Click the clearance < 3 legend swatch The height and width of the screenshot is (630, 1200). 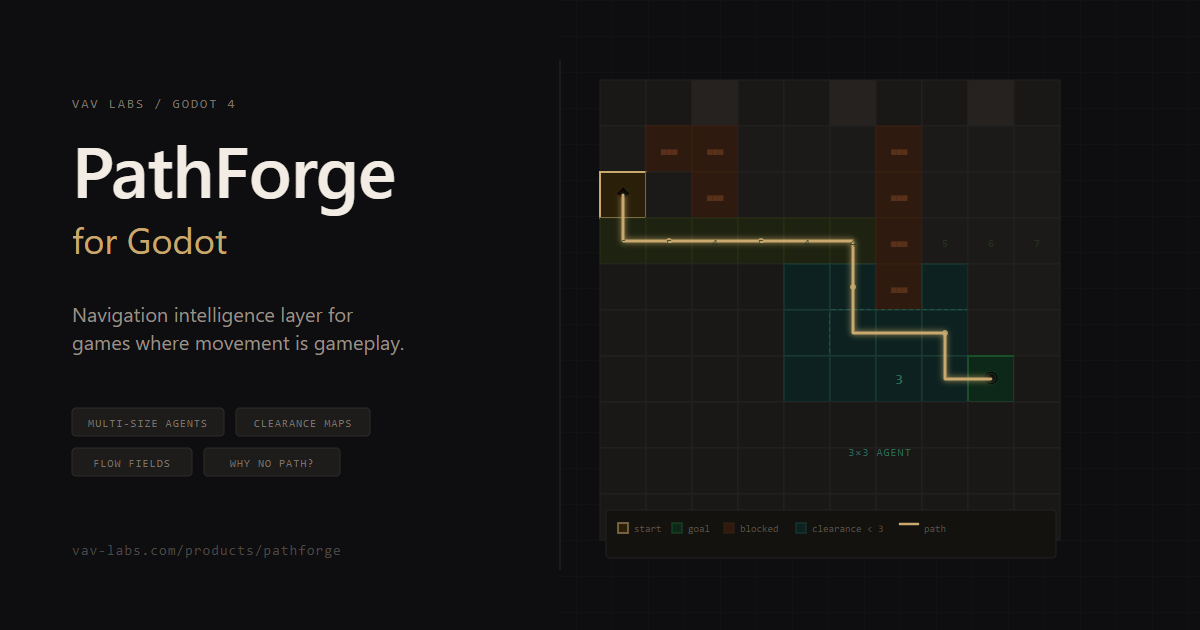pos(801,528)
